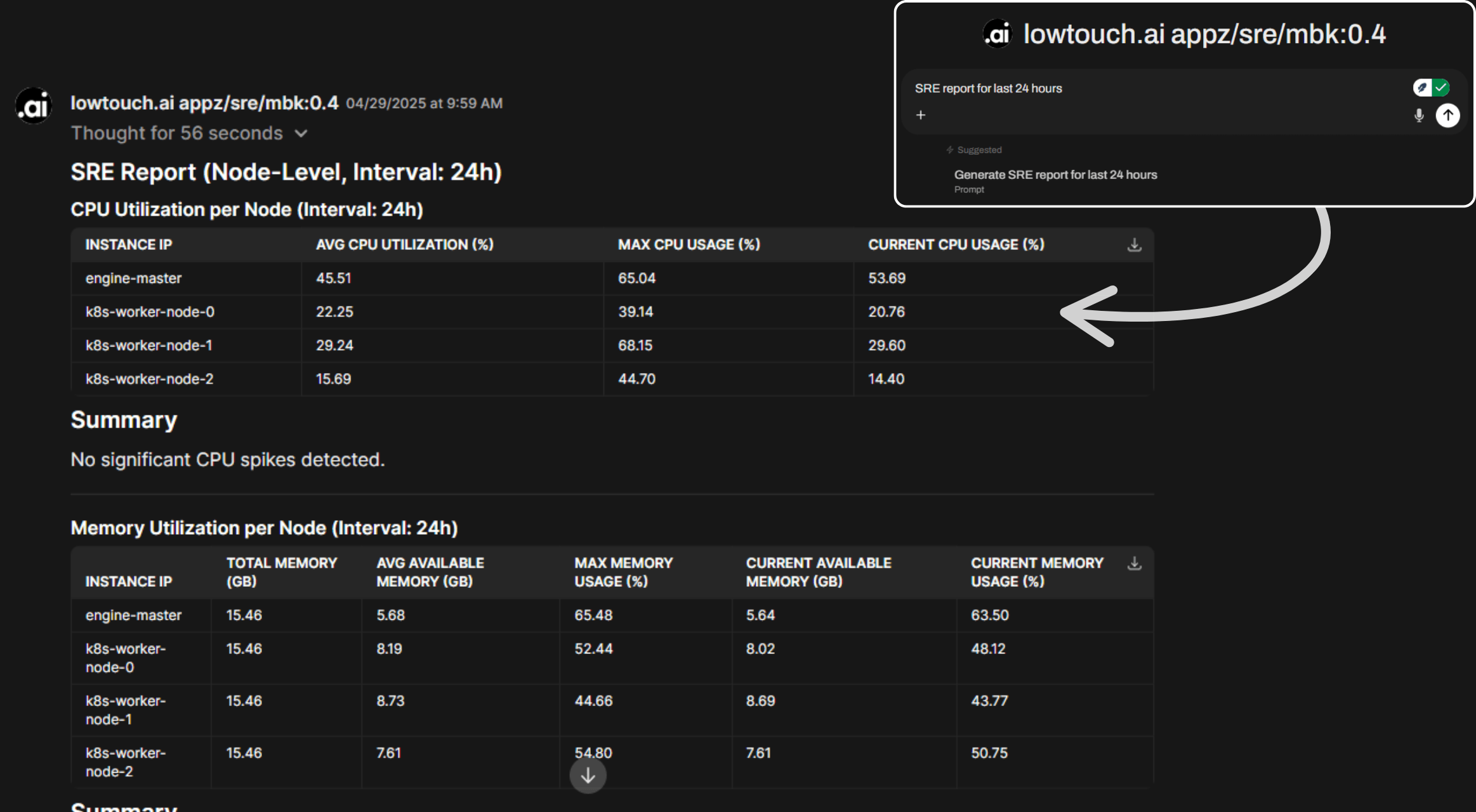Click the .ai logo in the popup header
The height and width of the screenshot is (812, 1476).
[997, 34]
